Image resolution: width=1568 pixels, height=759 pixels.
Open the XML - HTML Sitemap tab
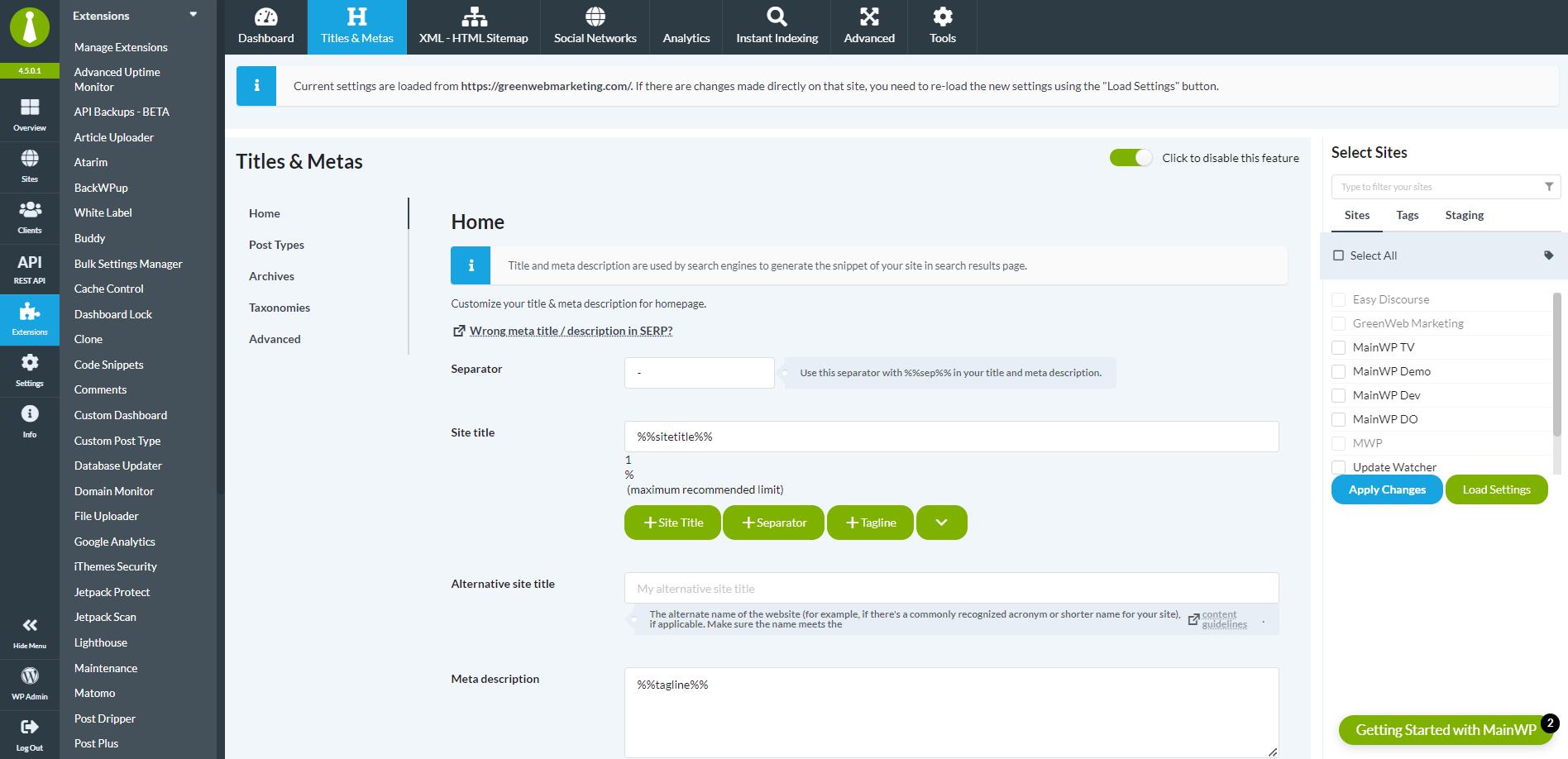click(x=474, y=27)
